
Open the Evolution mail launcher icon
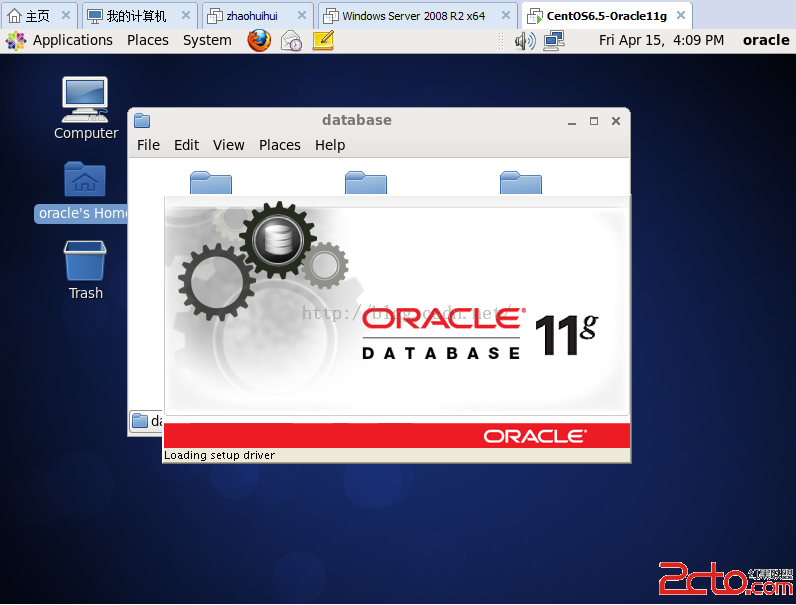click(291, 41)
